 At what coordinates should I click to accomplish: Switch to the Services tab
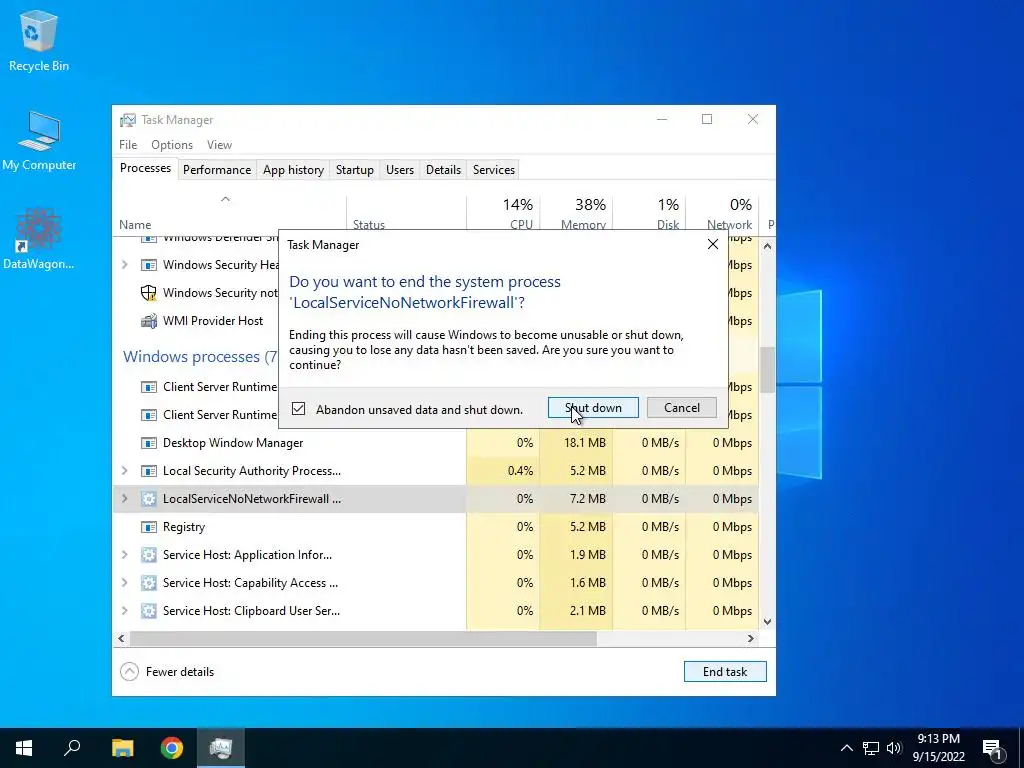pyautogui.click(x=494, y=170)
